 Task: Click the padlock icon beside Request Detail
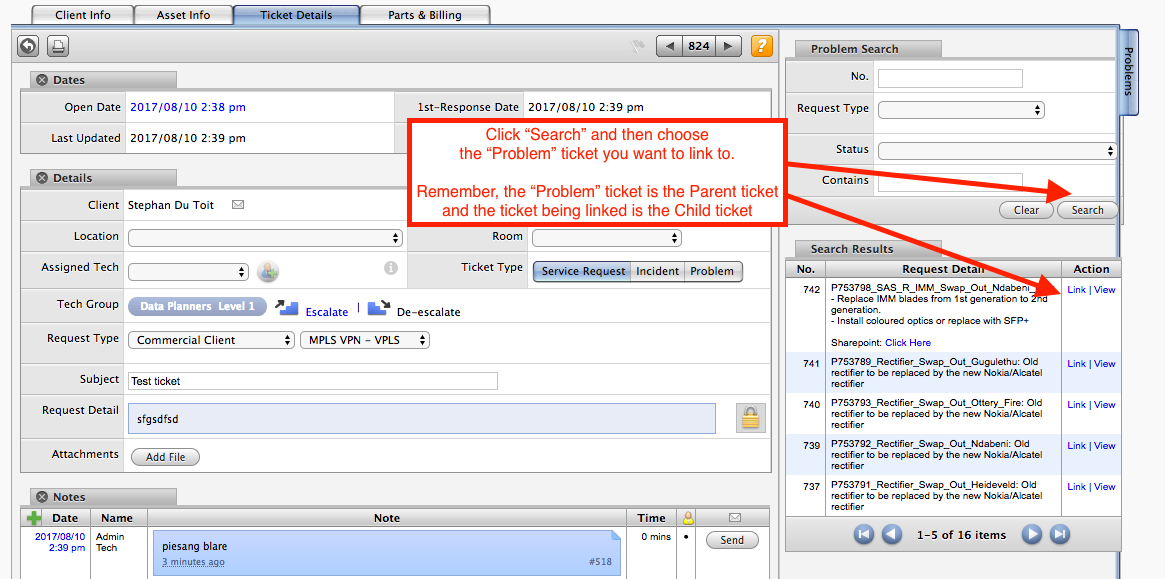[x=750, y=418]
